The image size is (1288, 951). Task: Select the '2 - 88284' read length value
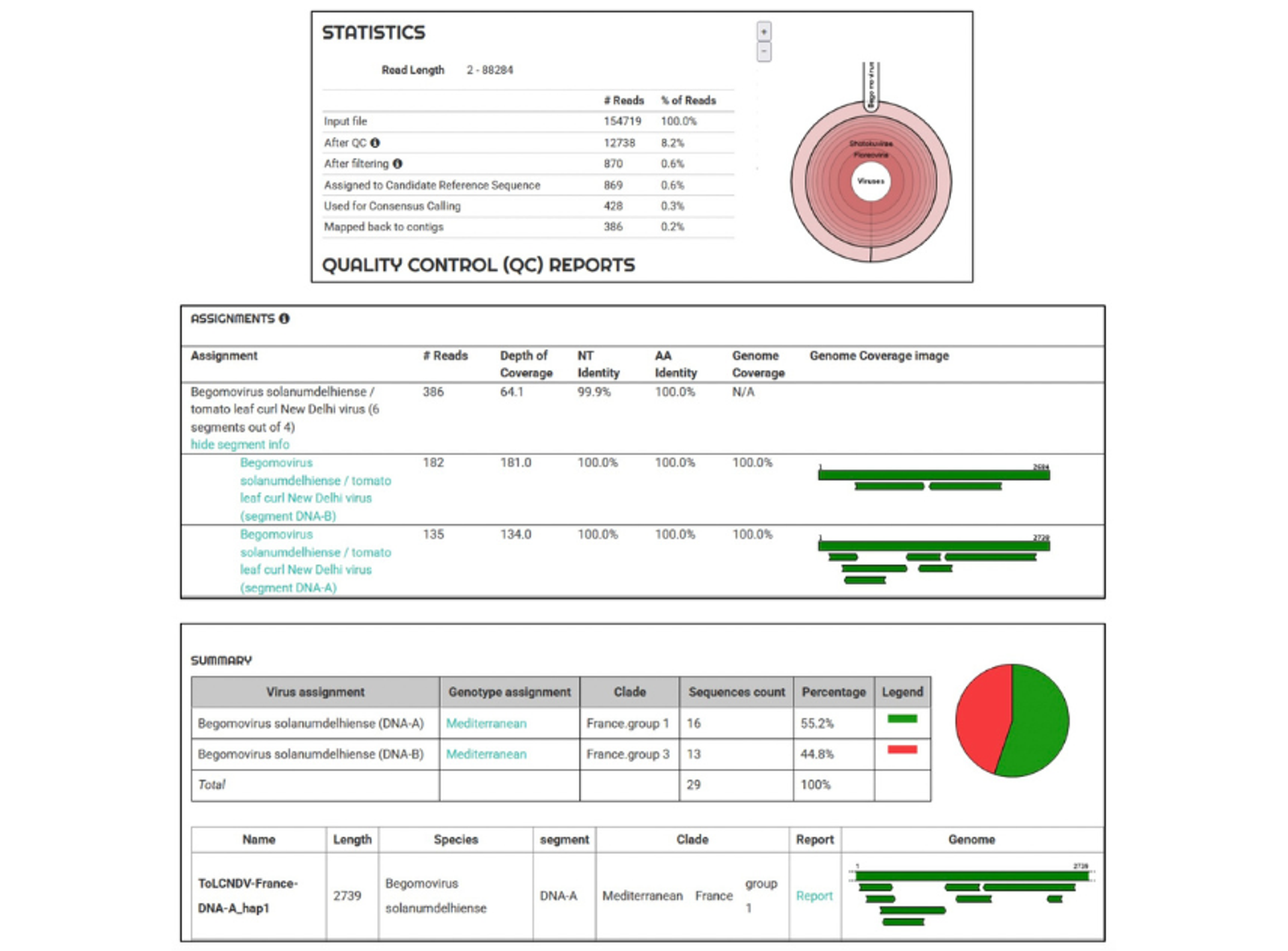tap(490, 70)
